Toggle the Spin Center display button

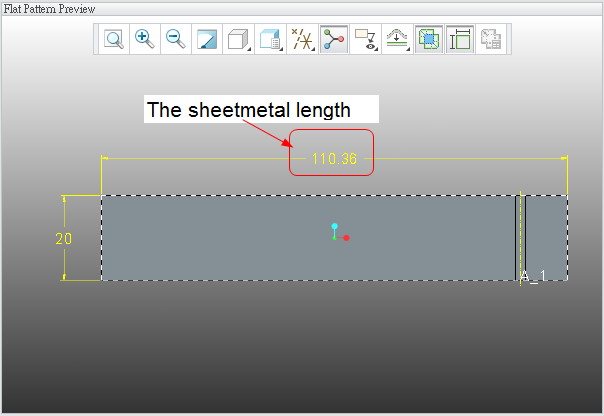[334, 39]
